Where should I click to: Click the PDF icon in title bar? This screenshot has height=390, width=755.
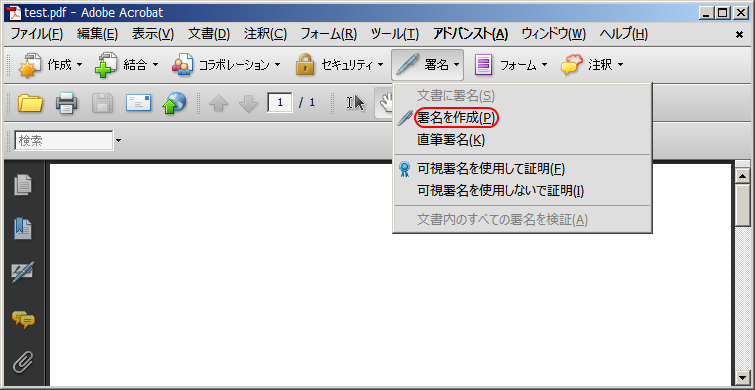pos(14,13)
